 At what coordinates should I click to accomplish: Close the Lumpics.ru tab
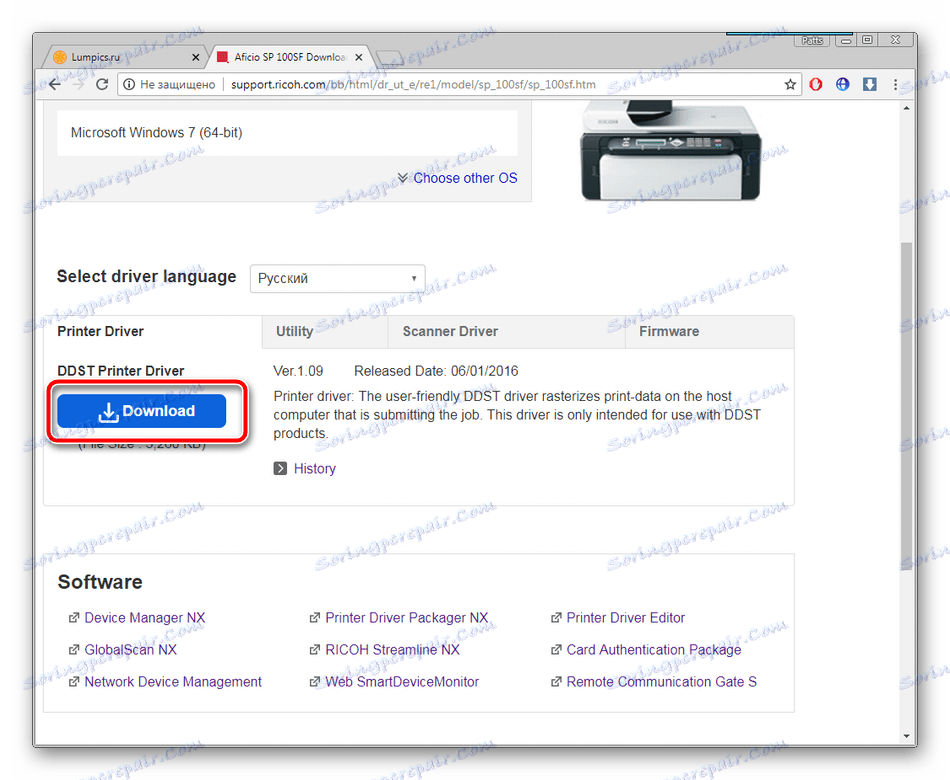[196, 57]
